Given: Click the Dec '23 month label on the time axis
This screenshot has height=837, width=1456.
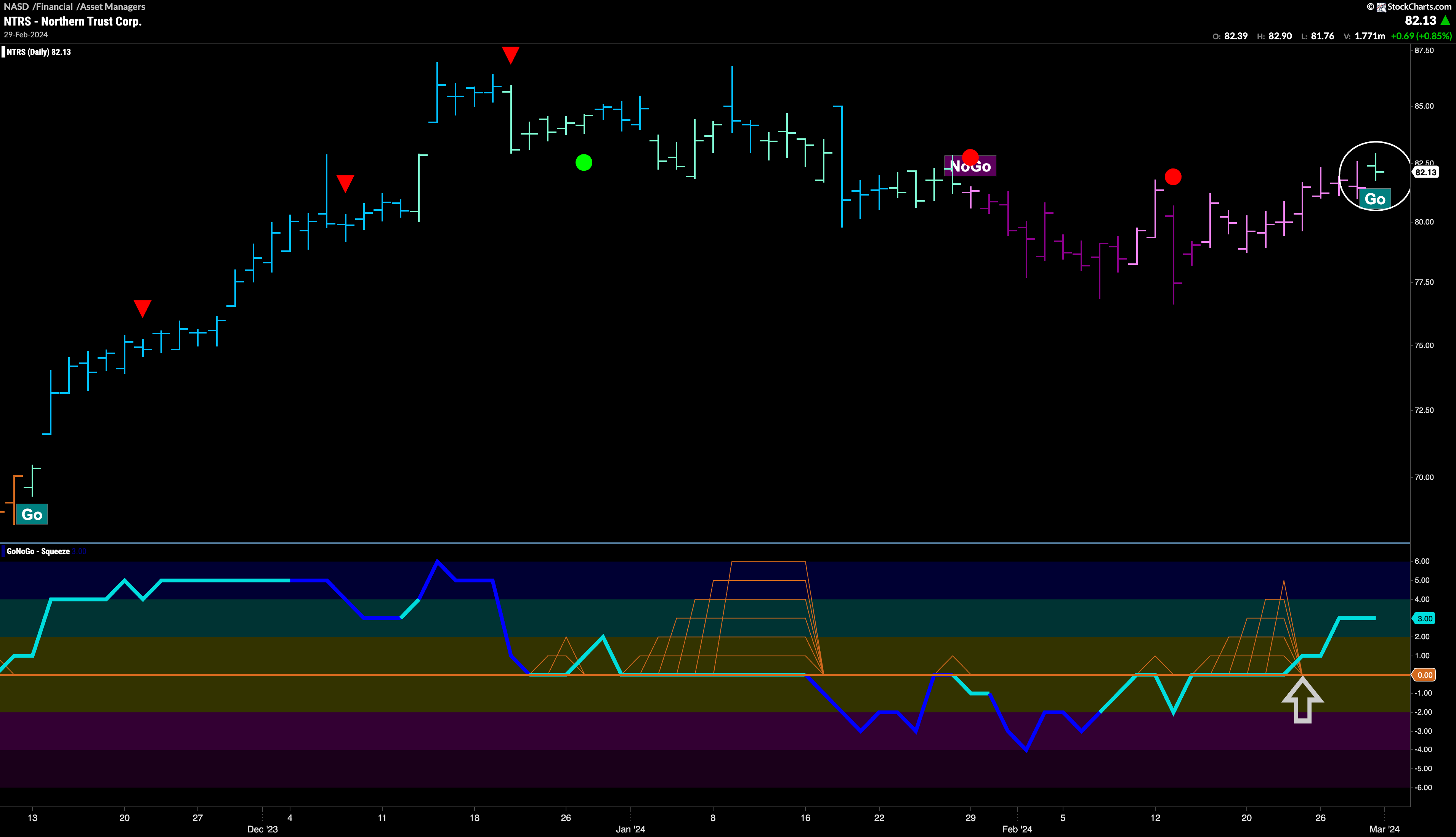Looking at the screenshot, I should (x=262, y=829).
